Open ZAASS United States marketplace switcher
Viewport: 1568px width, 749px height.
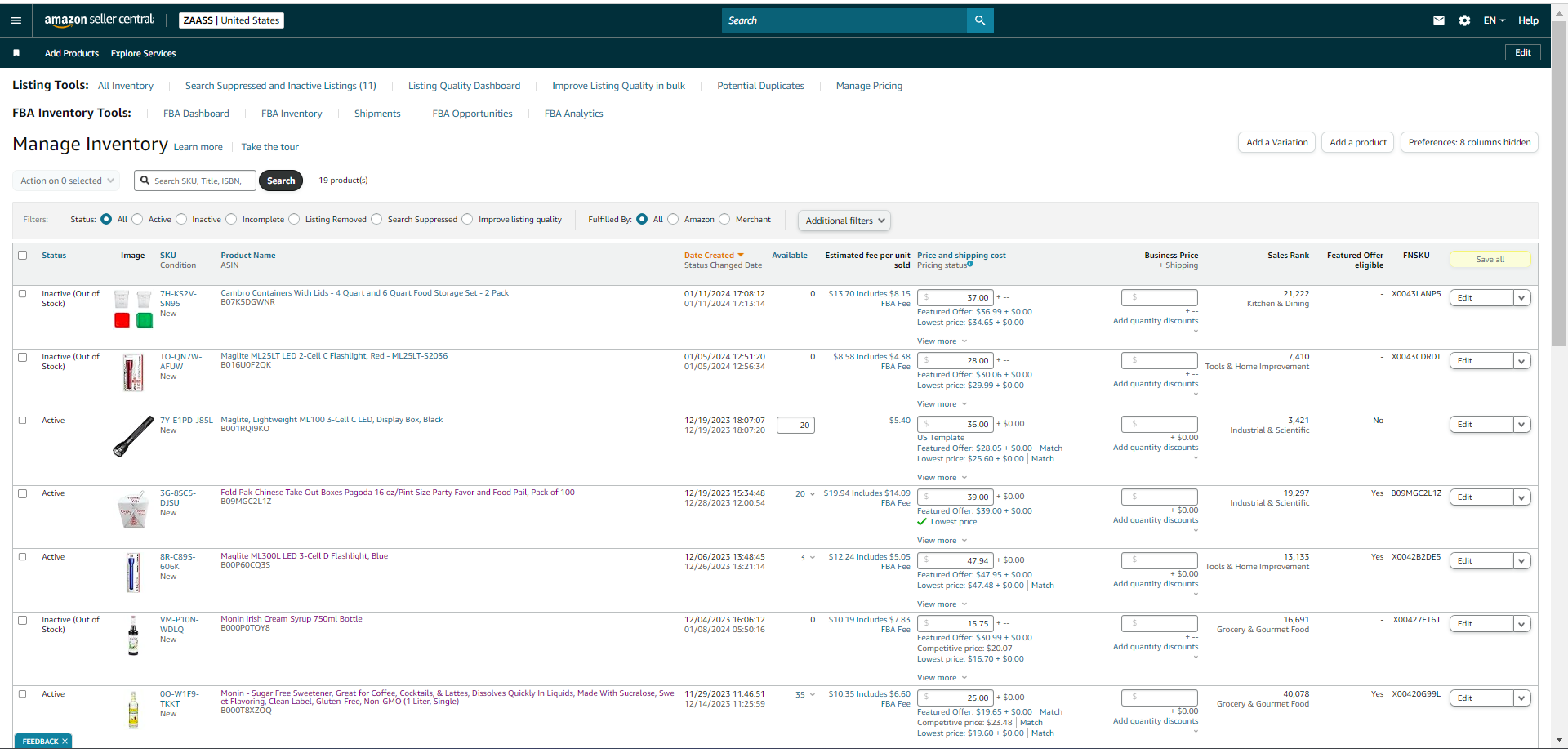[x=232, y=20]
